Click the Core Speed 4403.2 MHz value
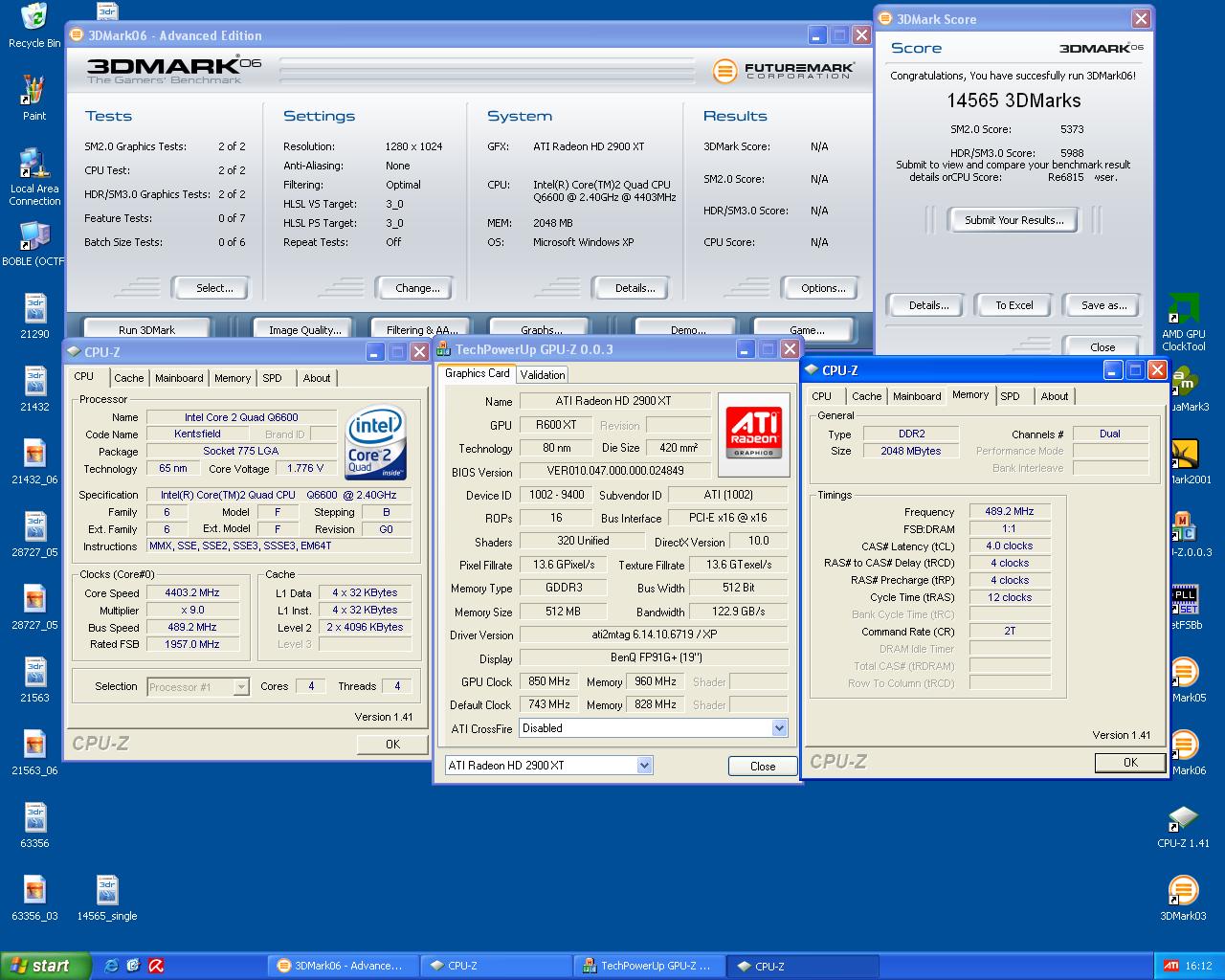The width and height of the screenshot is (1225, 980). coord(192,592)
